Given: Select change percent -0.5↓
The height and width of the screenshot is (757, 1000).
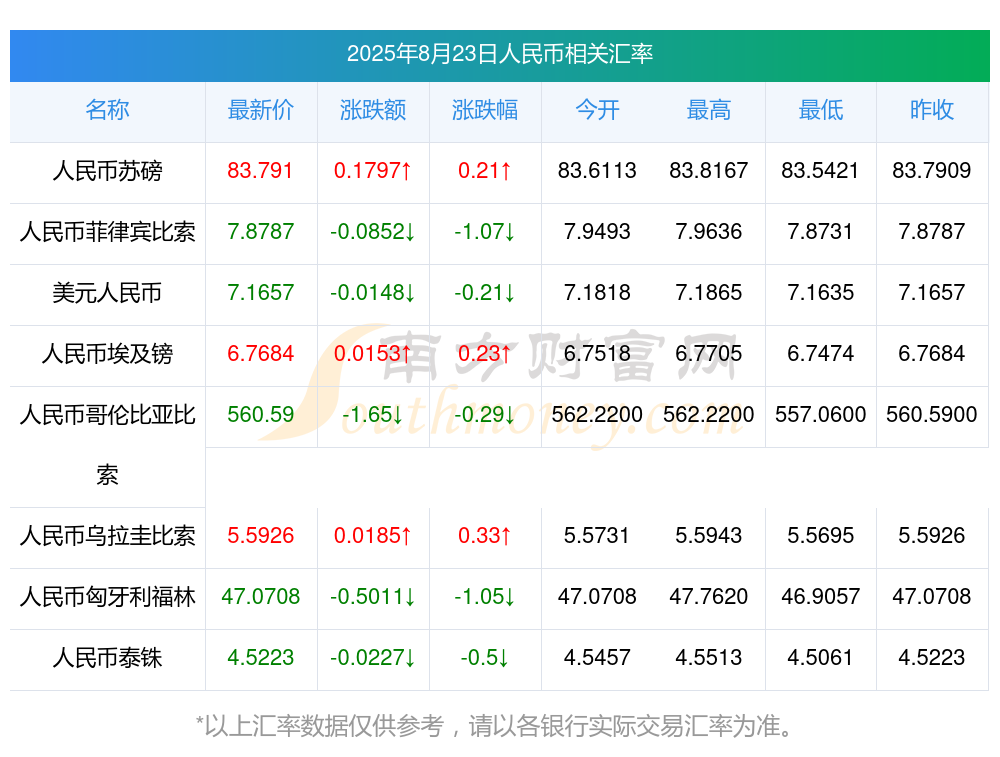Looking at the screenshot, I should pos(485,658).
